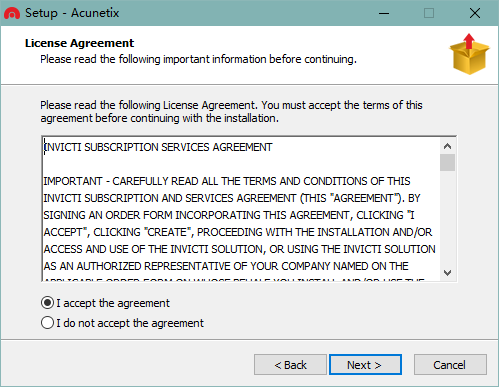499x387 pixels.
Task: Click the INVICTI SUBSCRIPTION SERVICES AGREEMENT line
Action: coord(158,147)
